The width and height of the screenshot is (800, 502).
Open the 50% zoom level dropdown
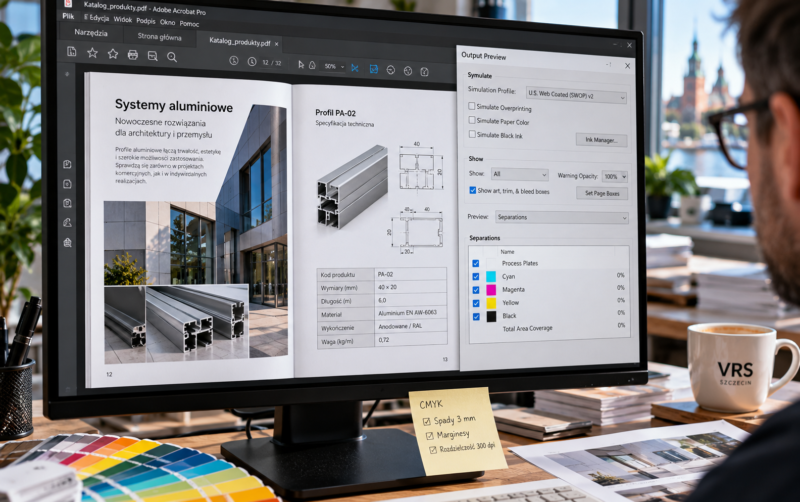click(x=334, y=66)
